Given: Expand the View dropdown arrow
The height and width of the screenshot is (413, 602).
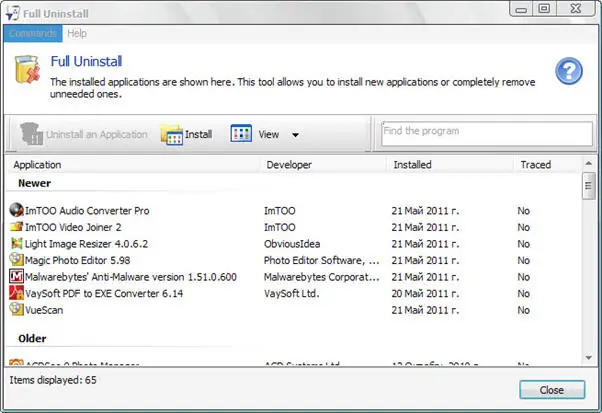Looking at the screenshot, I should click(x=295, y=135).
